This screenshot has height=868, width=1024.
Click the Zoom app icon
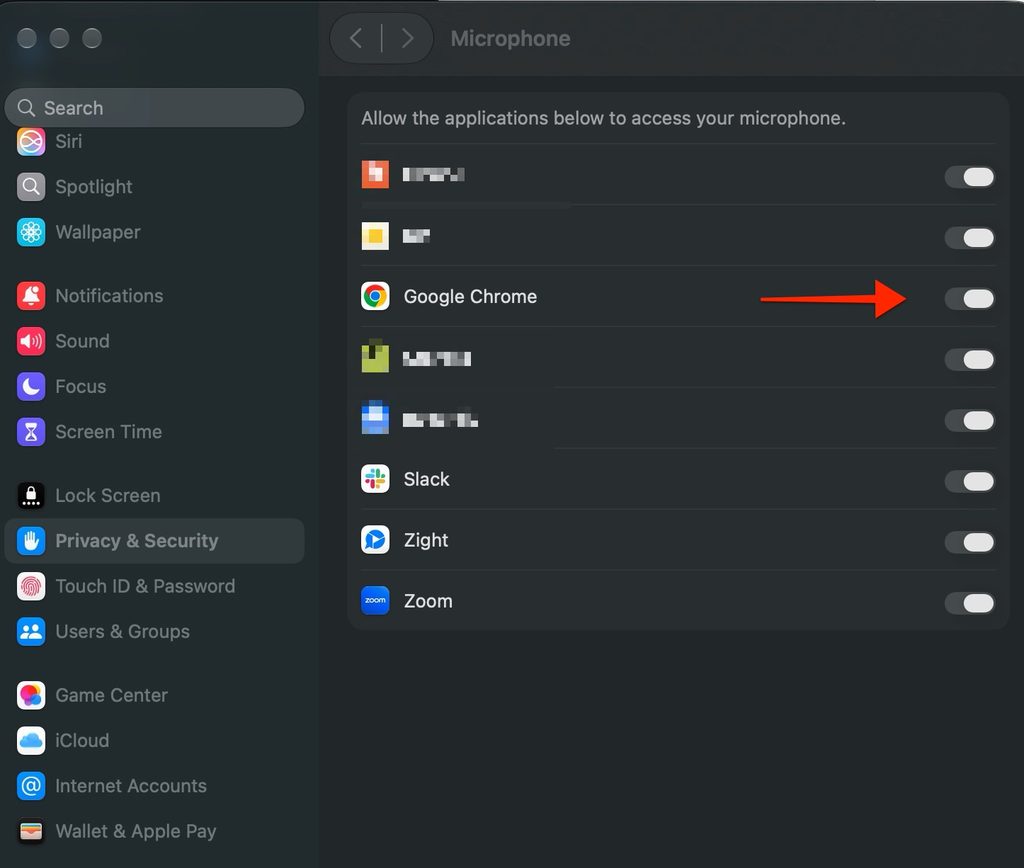pyautogui.click(x=375, y=601)
